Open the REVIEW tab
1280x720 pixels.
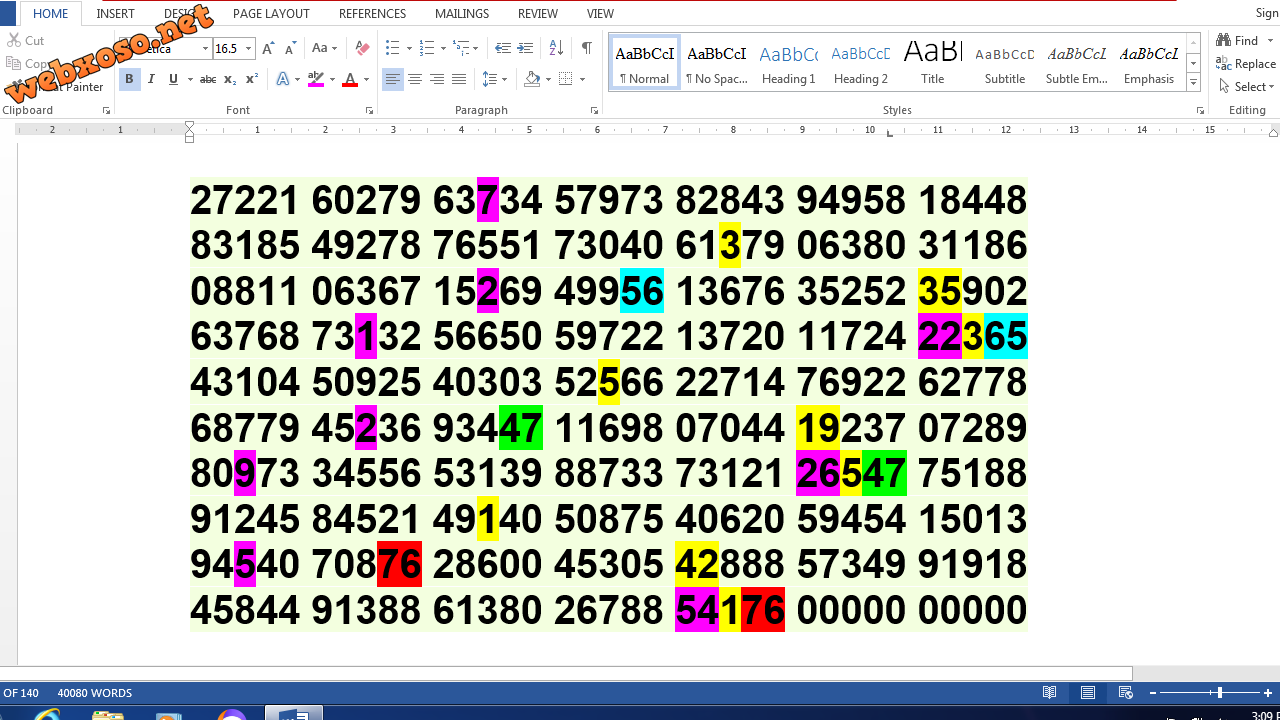pos(538,14)
